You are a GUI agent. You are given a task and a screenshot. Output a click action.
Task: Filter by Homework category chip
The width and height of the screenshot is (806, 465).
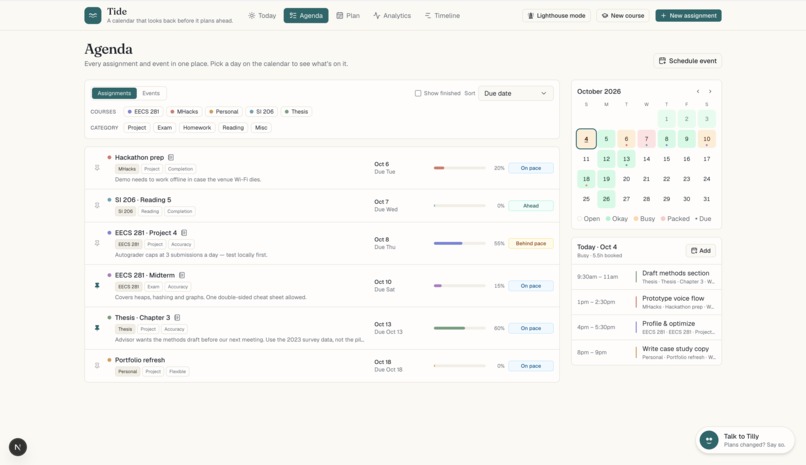tap(197, 127)
